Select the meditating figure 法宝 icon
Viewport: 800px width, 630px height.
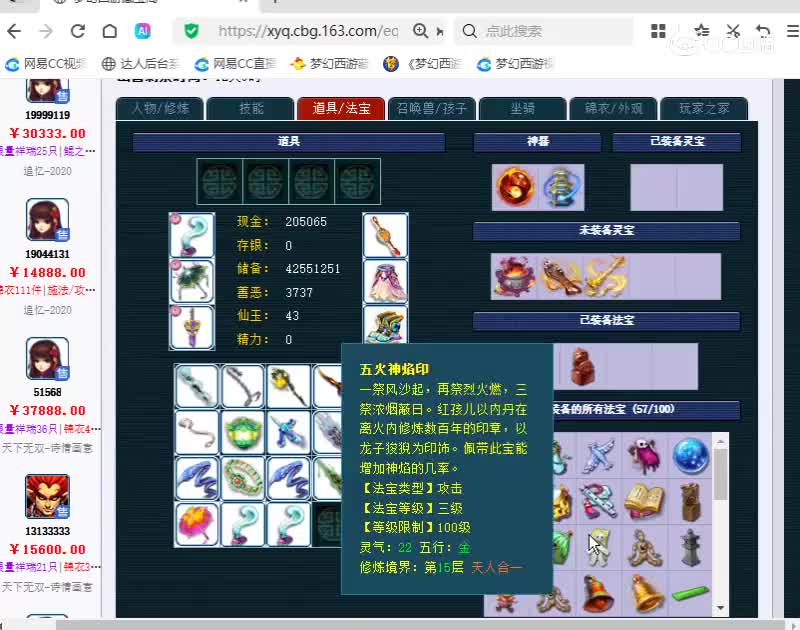pos(644,547)
